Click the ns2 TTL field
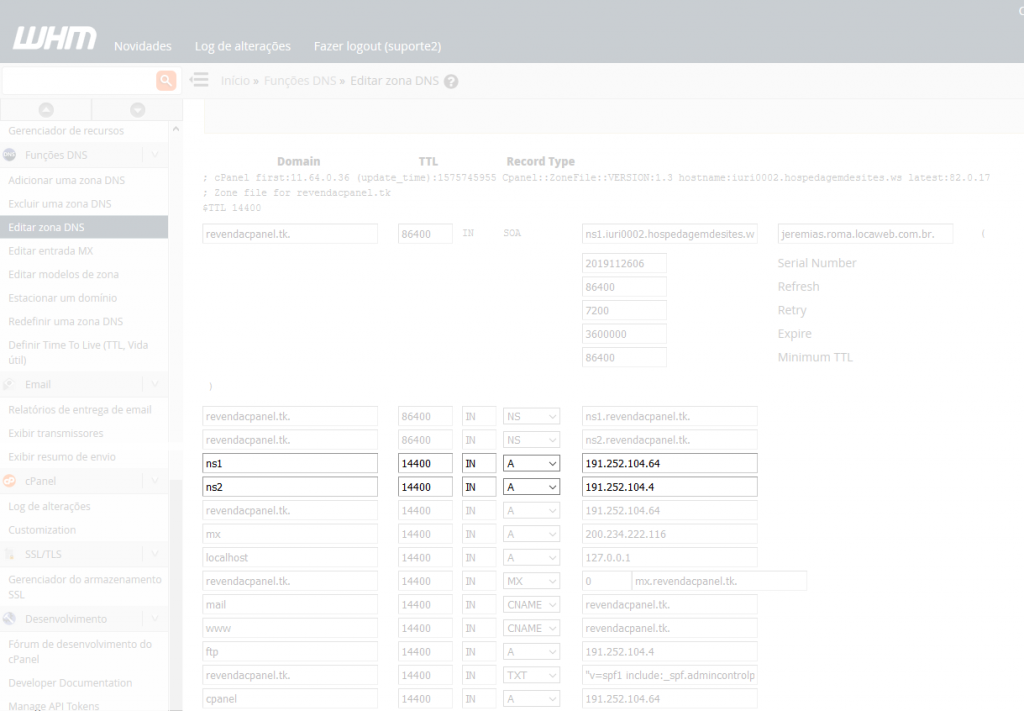Image resolution: width=1024 pixels, height=711 pixels. pyautogui.click(x=425, y=487)
